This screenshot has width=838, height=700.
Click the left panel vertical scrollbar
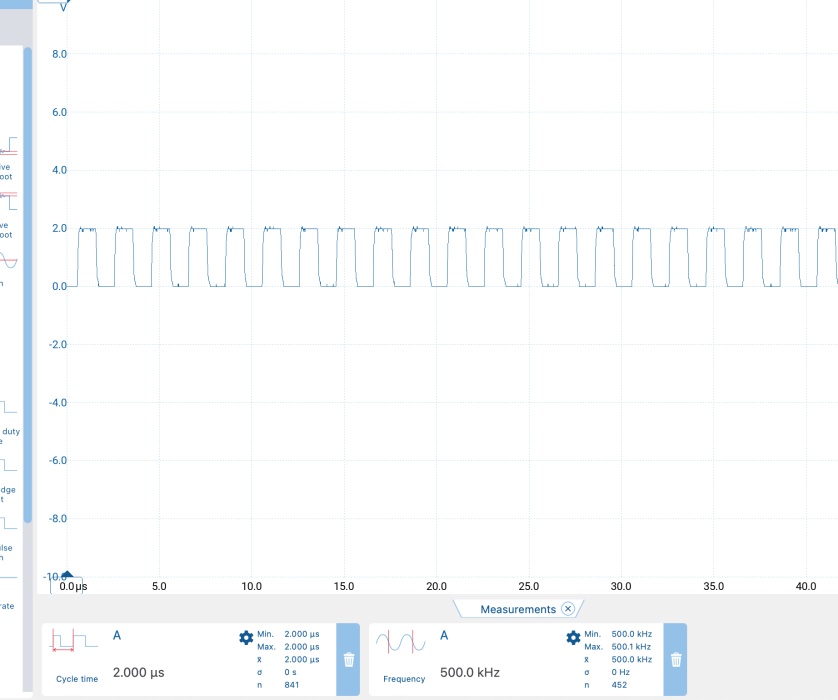[x=28, y=280]
